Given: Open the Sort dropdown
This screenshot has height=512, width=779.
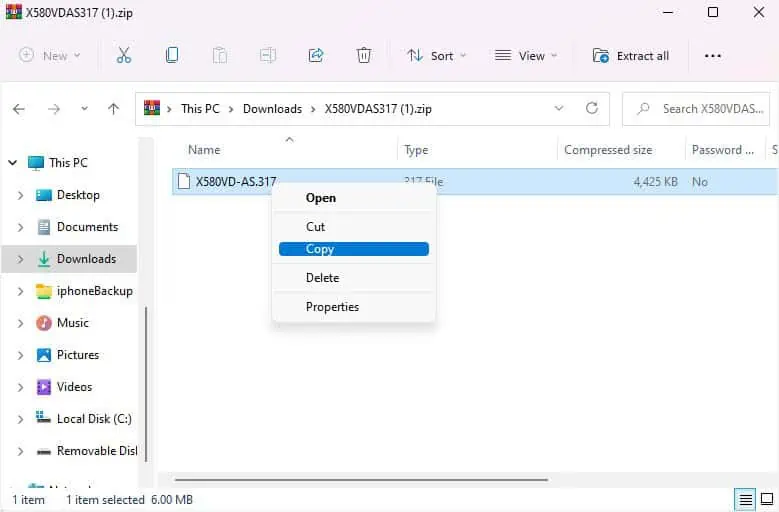Looking at the screenshot, I should 437,56.
